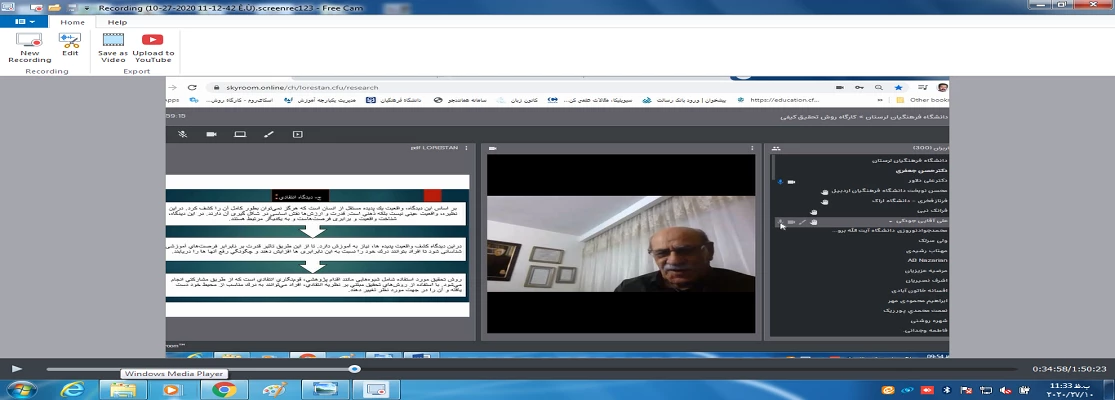Click the browser reload button
This screenshot has height=400, width=1115.
[x=191, y=87]
